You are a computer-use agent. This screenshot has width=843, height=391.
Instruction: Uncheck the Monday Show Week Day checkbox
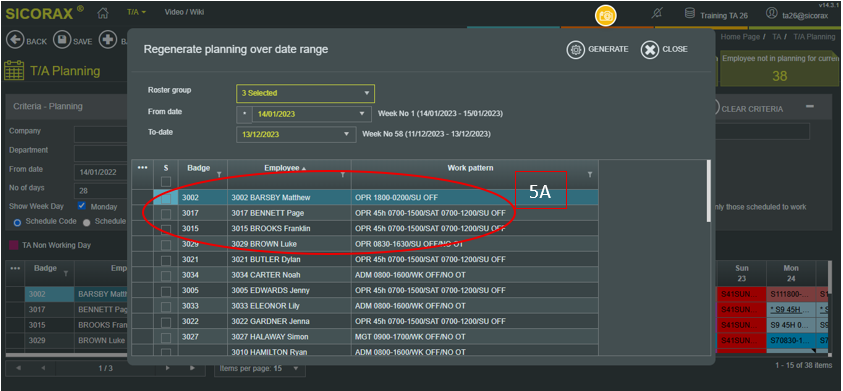pyautogui.click(x=82, y=206)
